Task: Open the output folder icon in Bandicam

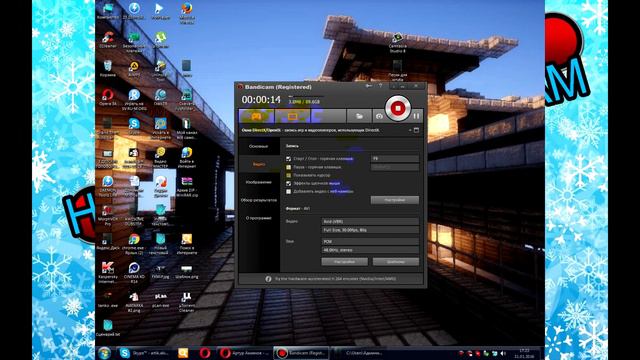Action: pyautogui.click(x=359, y=116)
